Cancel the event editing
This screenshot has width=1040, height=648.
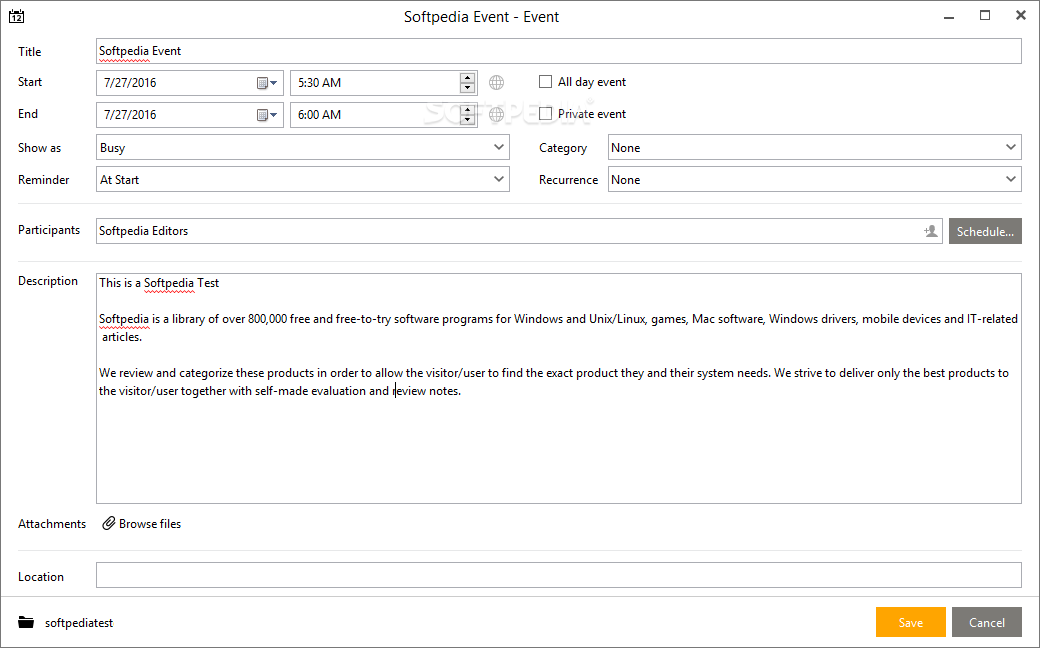pos(986,622)
